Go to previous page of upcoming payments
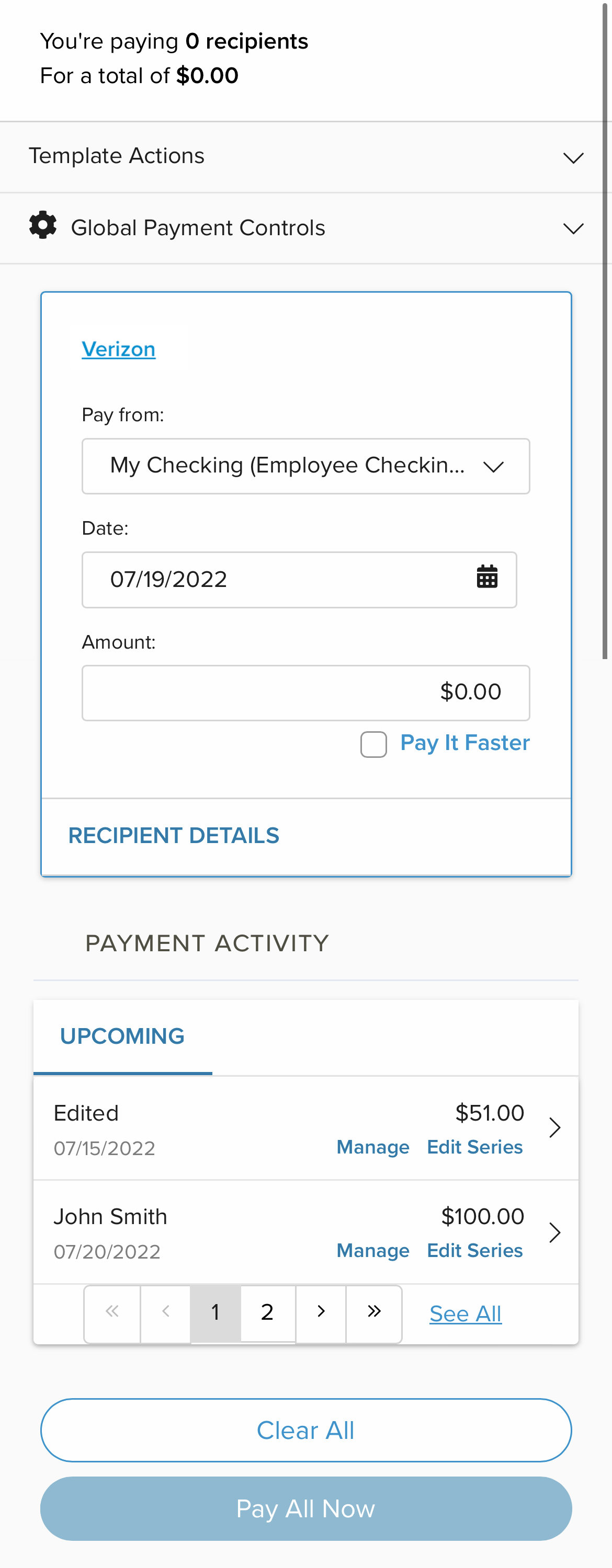The image size is (612, 1568). pyautogui.click(x=166, y=1312)
